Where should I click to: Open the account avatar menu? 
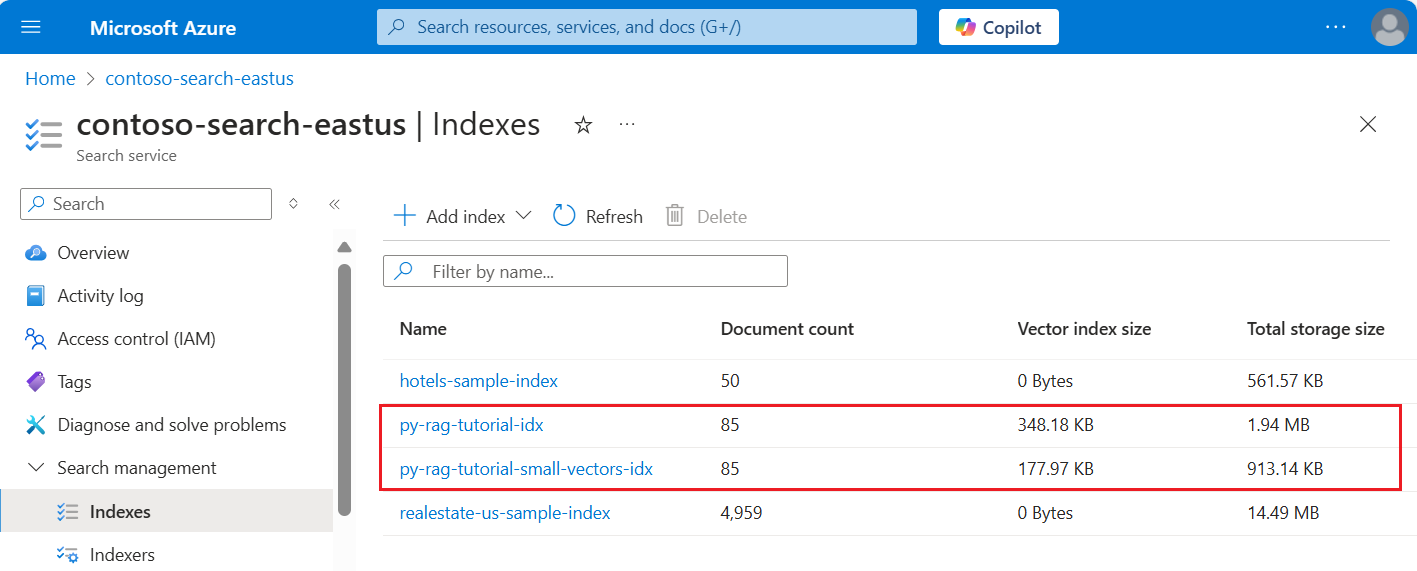coord(1390,27)
